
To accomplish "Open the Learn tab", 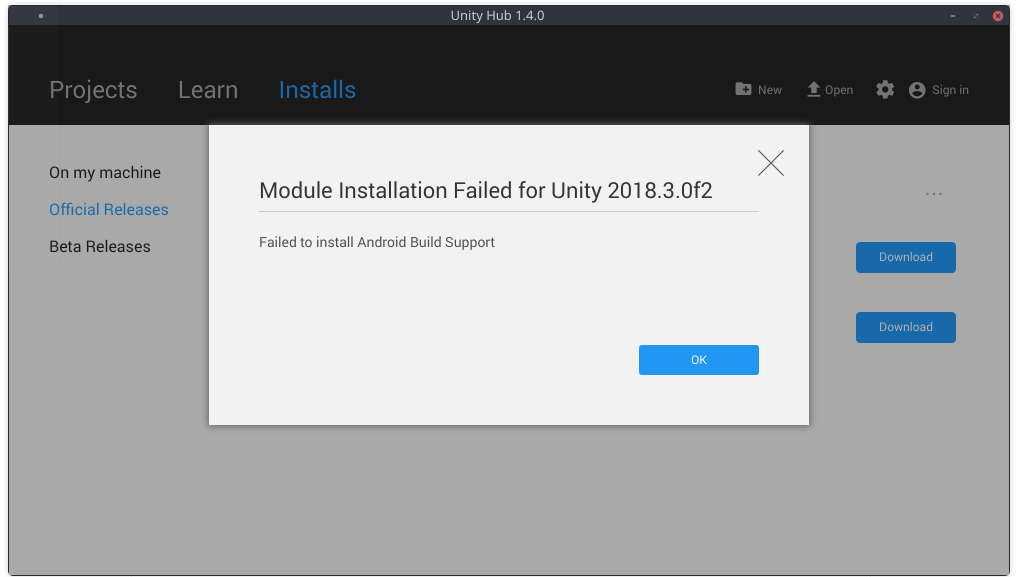I will [x=207, y=89].
